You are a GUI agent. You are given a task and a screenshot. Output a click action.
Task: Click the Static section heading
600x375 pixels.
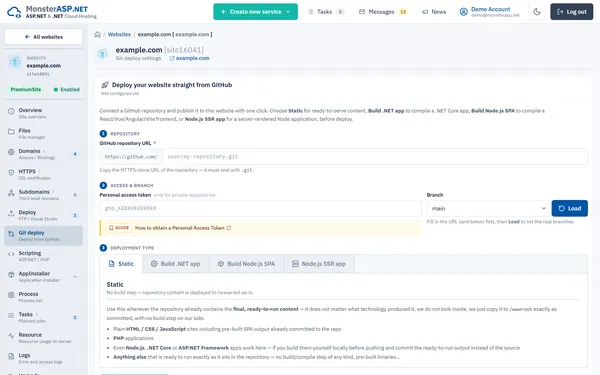[x=115, y=285]
